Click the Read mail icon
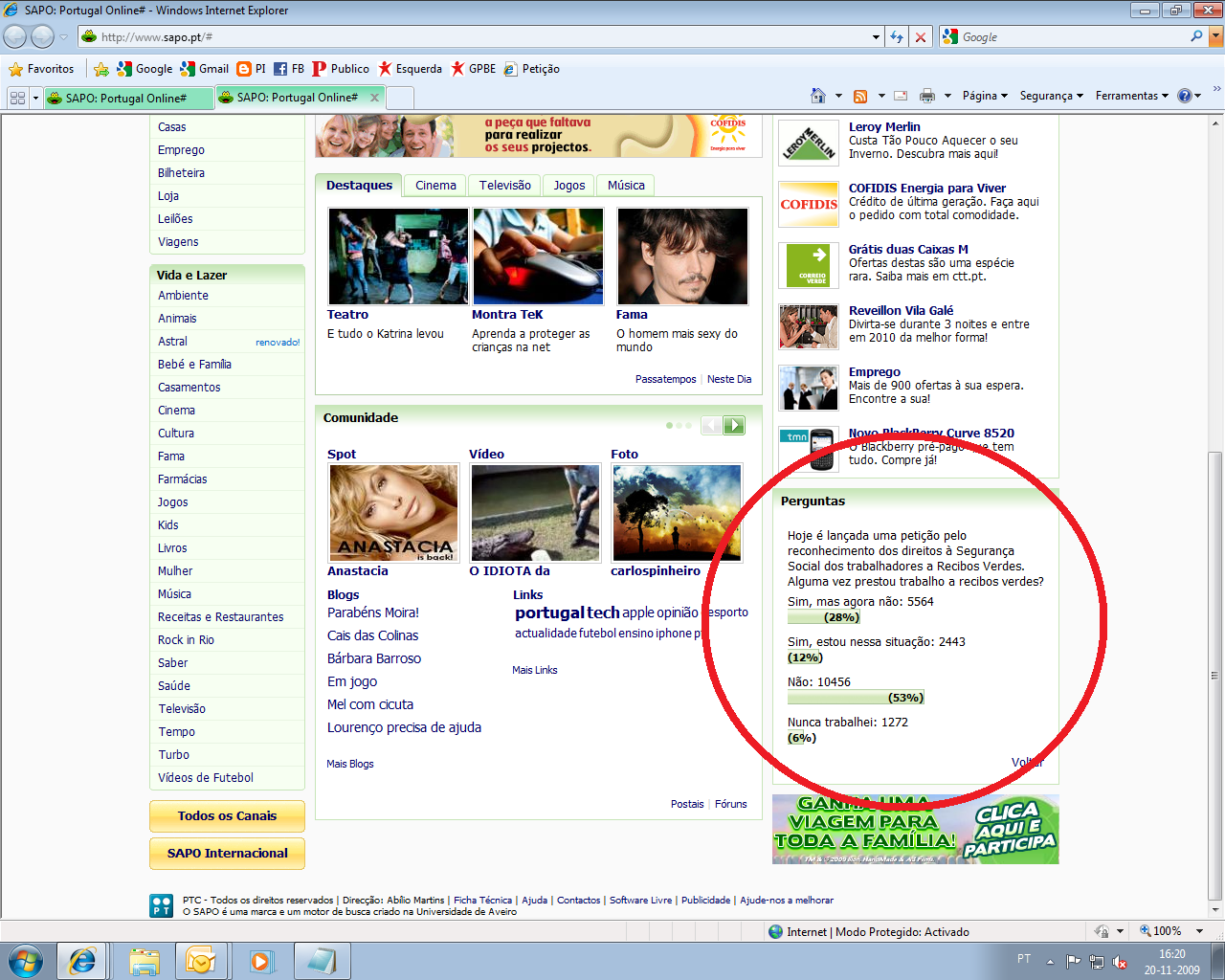The image size is (1225, 980). point(901,96)
